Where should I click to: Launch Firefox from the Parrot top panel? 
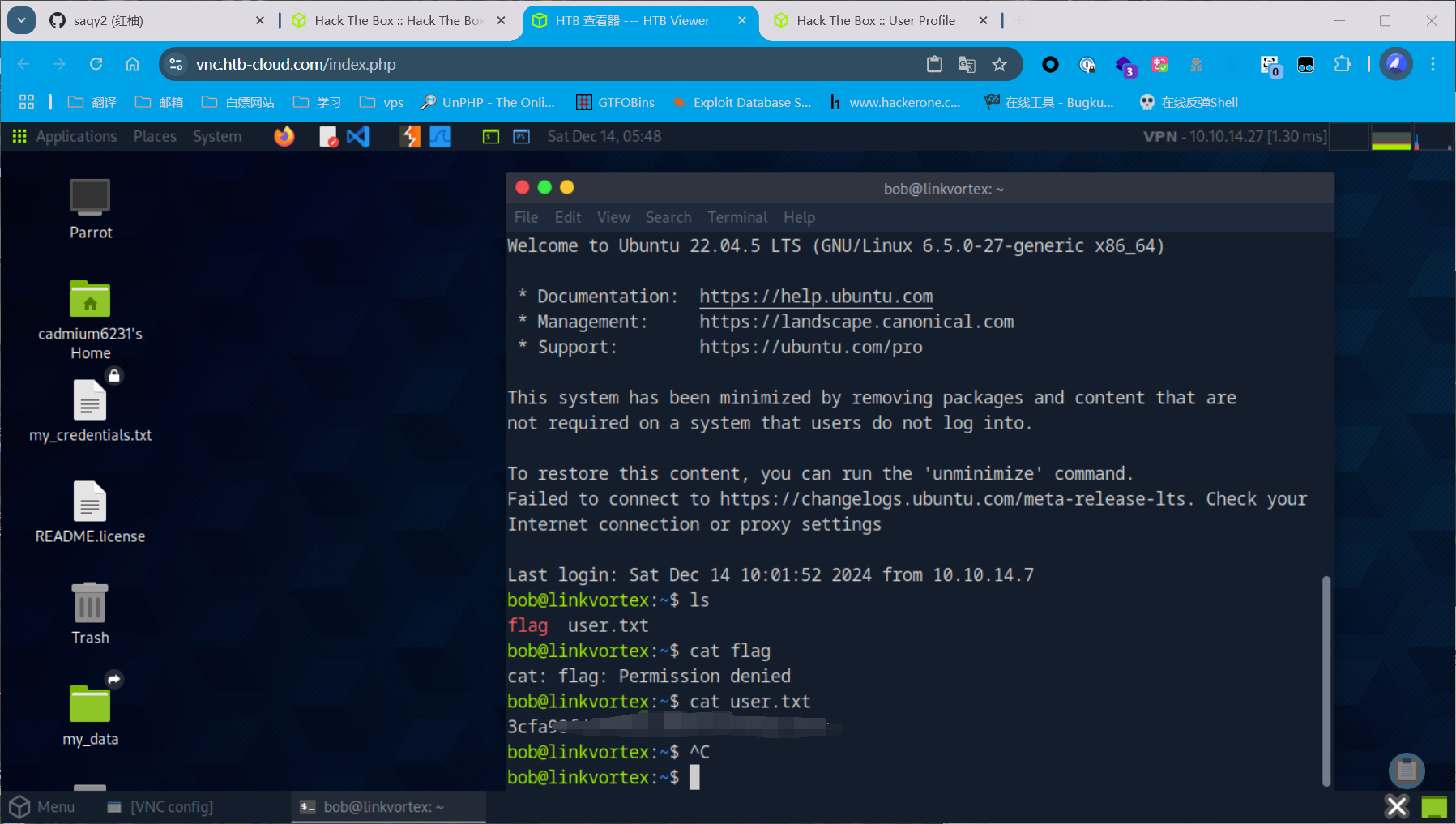click(x=284, y=136)
